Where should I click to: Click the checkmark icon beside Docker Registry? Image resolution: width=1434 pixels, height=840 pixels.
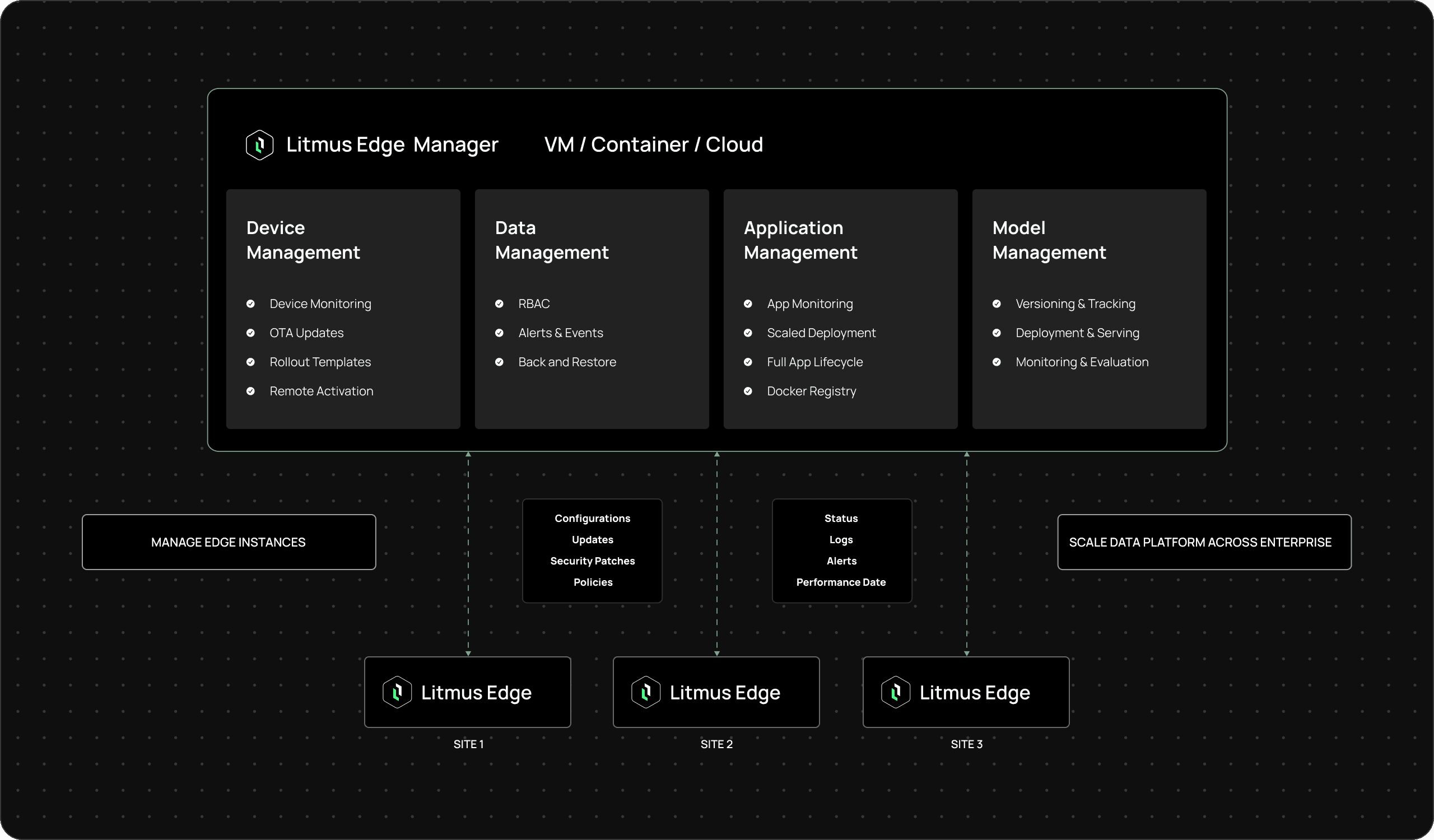click(748, 391)
